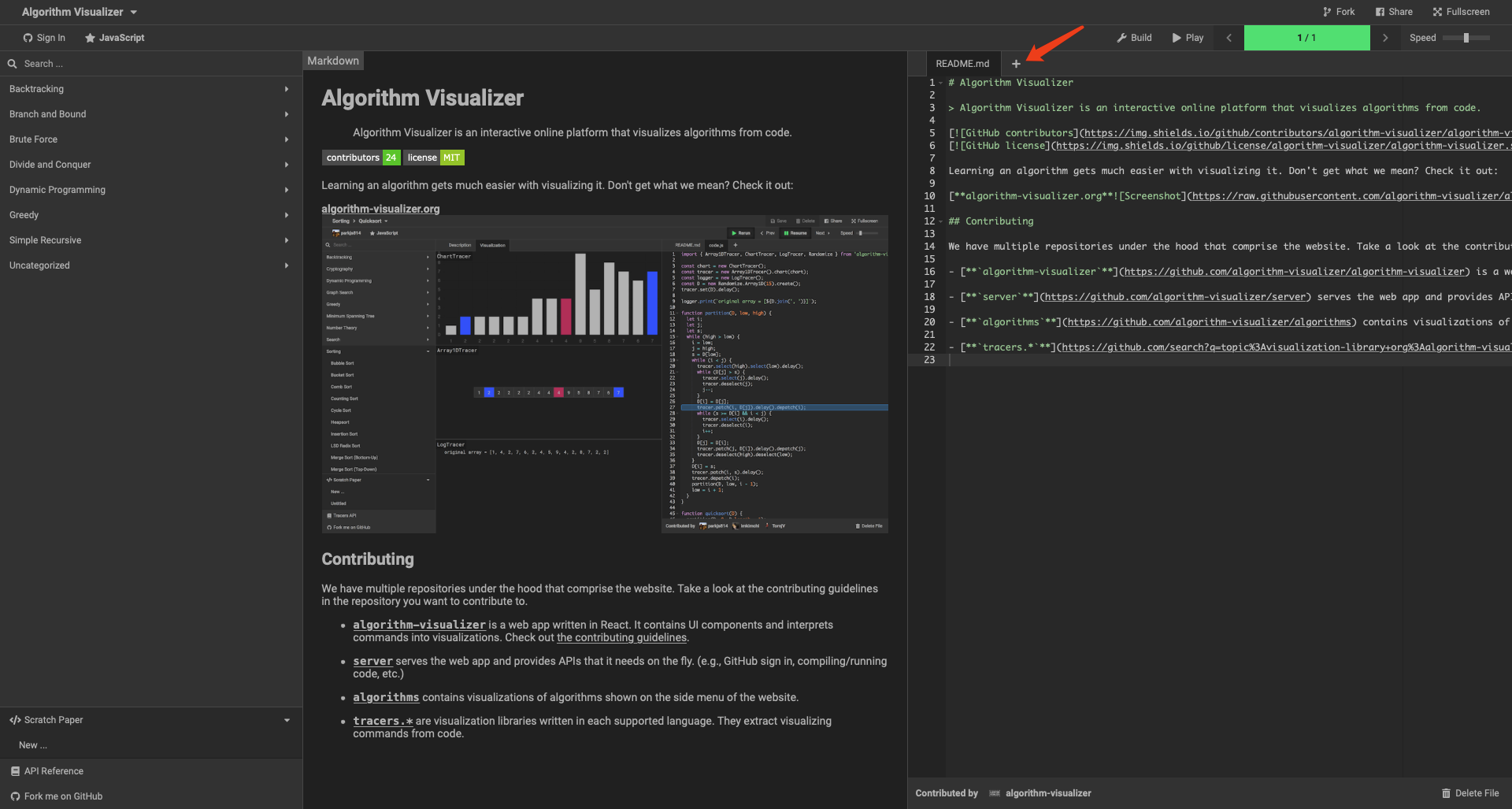Click the Contributing heading in preview
This screenshot has height=809, width=1512.
pyautogui.click(x=368, y=559)
